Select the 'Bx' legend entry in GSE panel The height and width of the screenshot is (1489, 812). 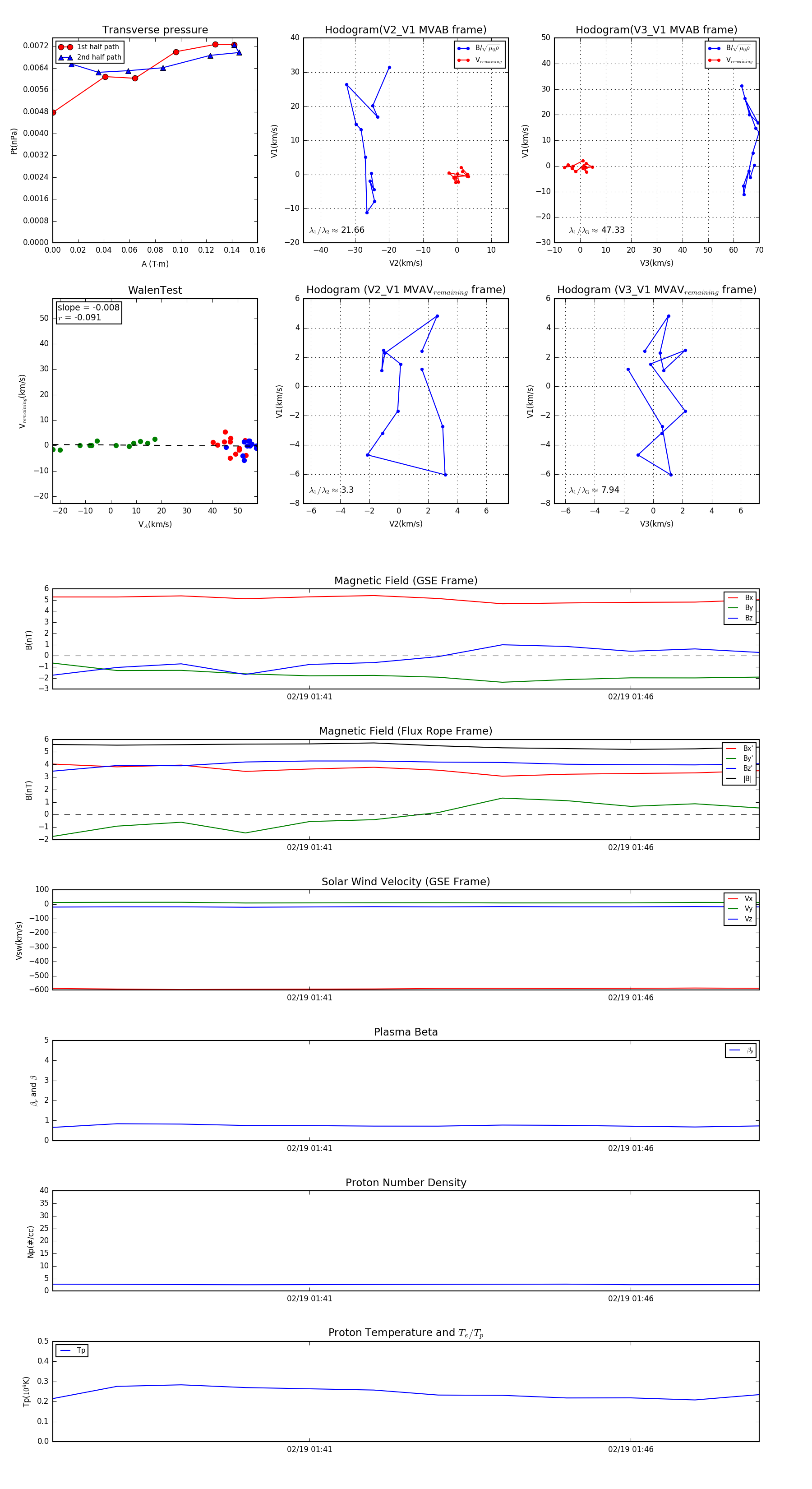(740, 598)
